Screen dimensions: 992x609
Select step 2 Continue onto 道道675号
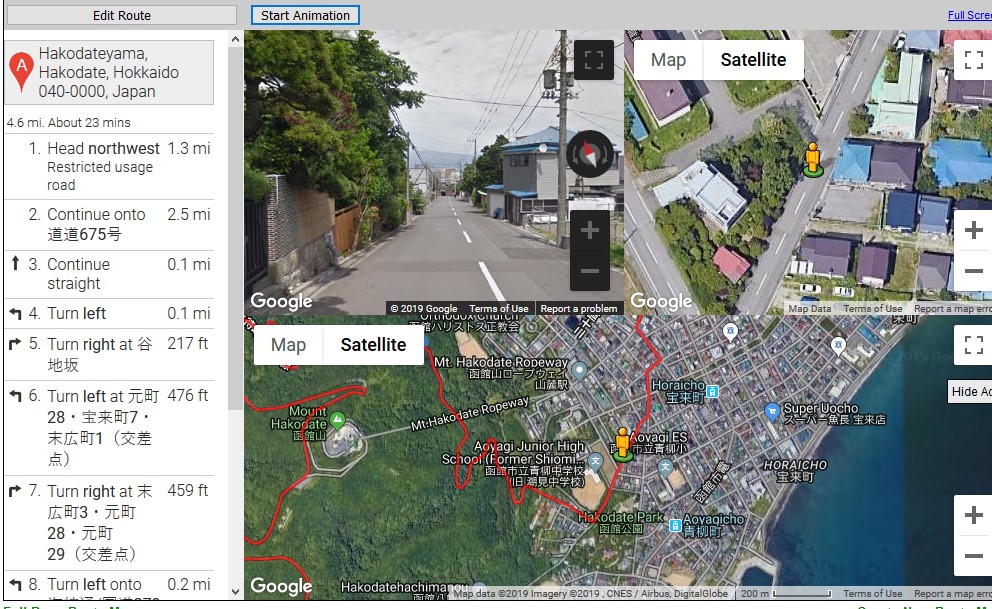coord(109,225)
